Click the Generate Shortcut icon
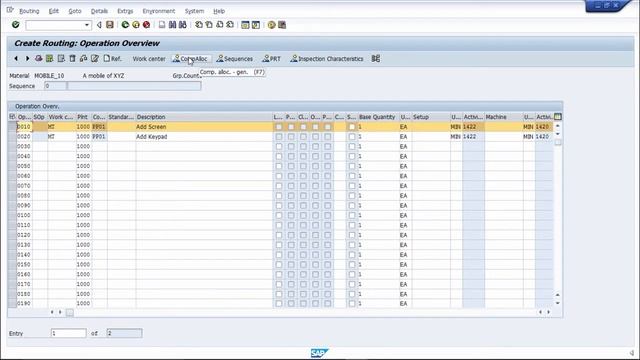Image resolution: width=640 pixels, height=360 pixels. (x=256, y=25)
